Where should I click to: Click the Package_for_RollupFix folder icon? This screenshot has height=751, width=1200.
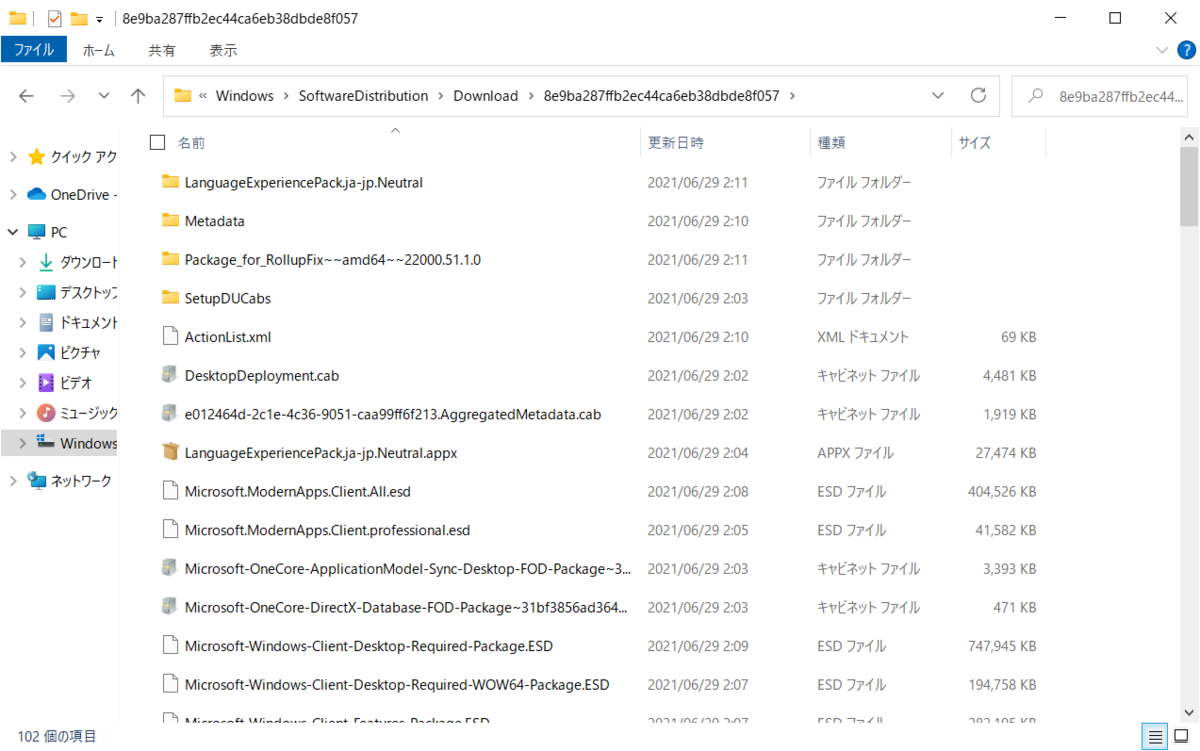click(x=169, y=259)
